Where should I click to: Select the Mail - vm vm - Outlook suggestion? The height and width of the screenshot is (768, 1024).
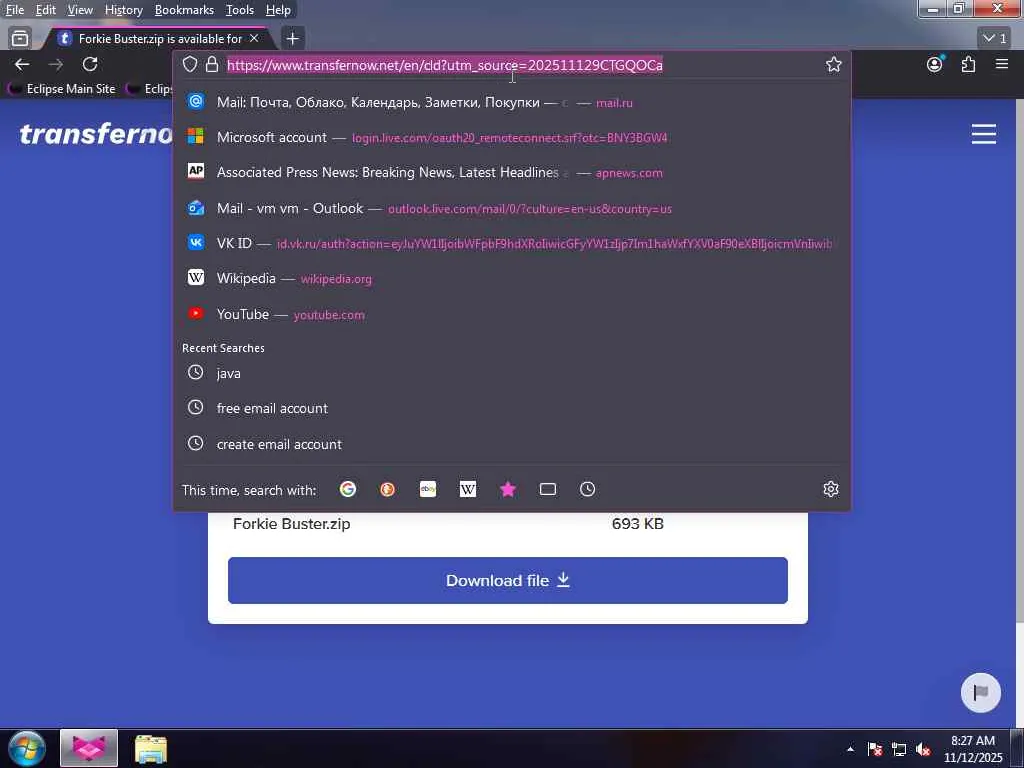[x=511, y=208]
